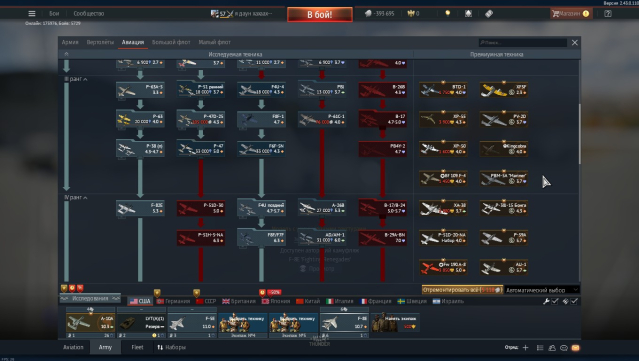Toggle the auto-refill ammo checkbox
Viewport: 639px width, 361px height.
574,301
